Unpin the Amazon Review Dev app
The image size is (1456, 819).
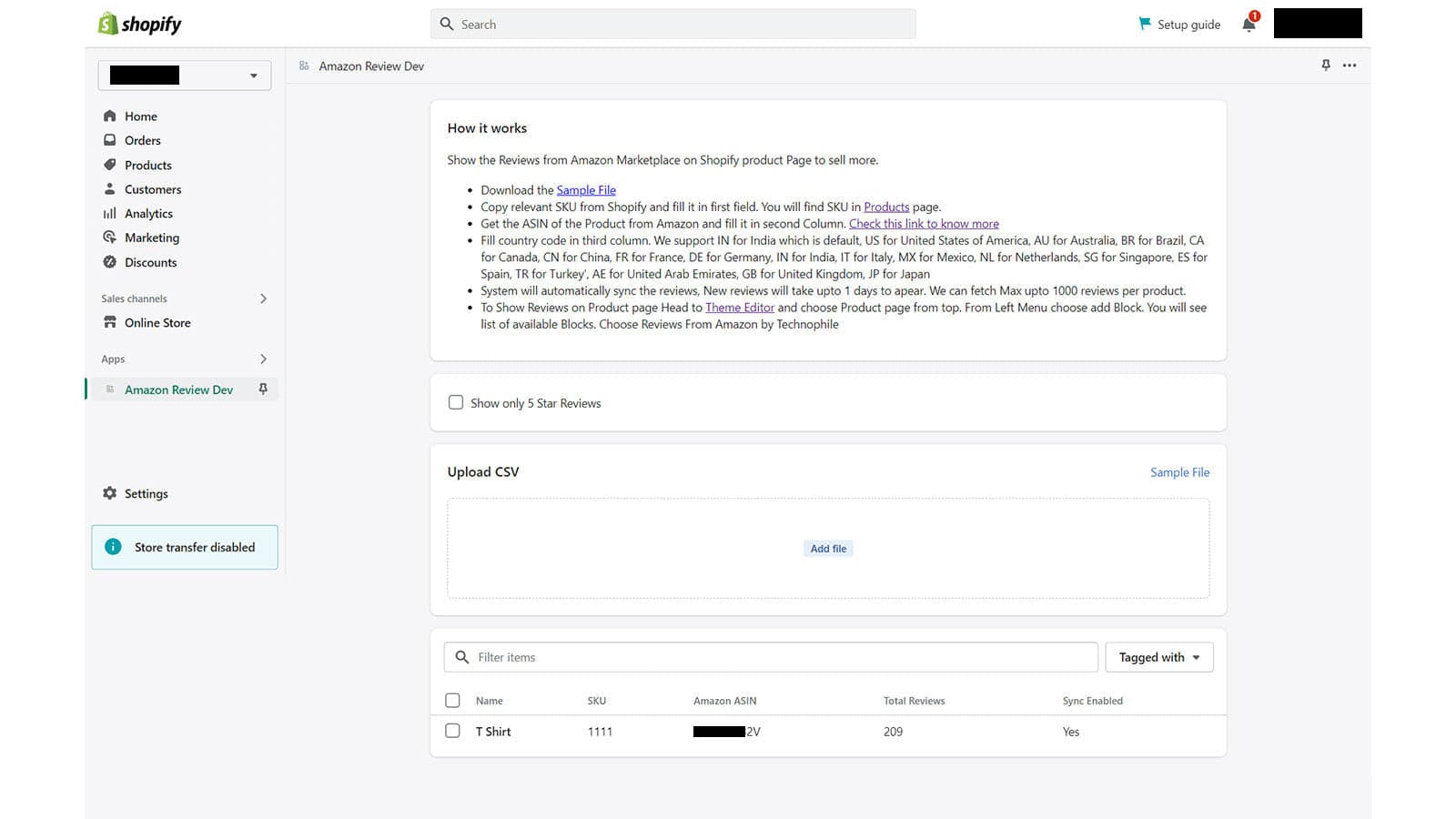coord(263,389)
